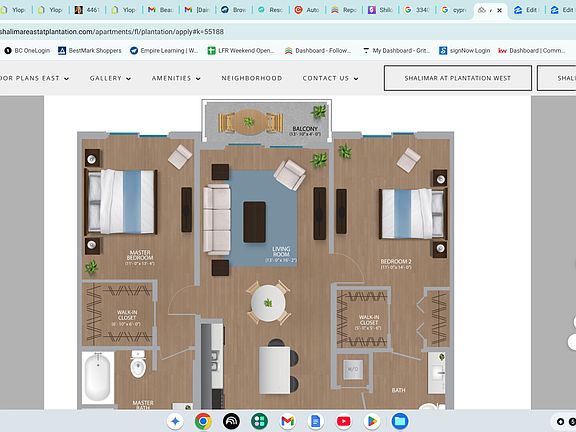This screenshot has height=432, width=576.
Task: Open the Neighborhood page
Action: [x=252, y=78]
